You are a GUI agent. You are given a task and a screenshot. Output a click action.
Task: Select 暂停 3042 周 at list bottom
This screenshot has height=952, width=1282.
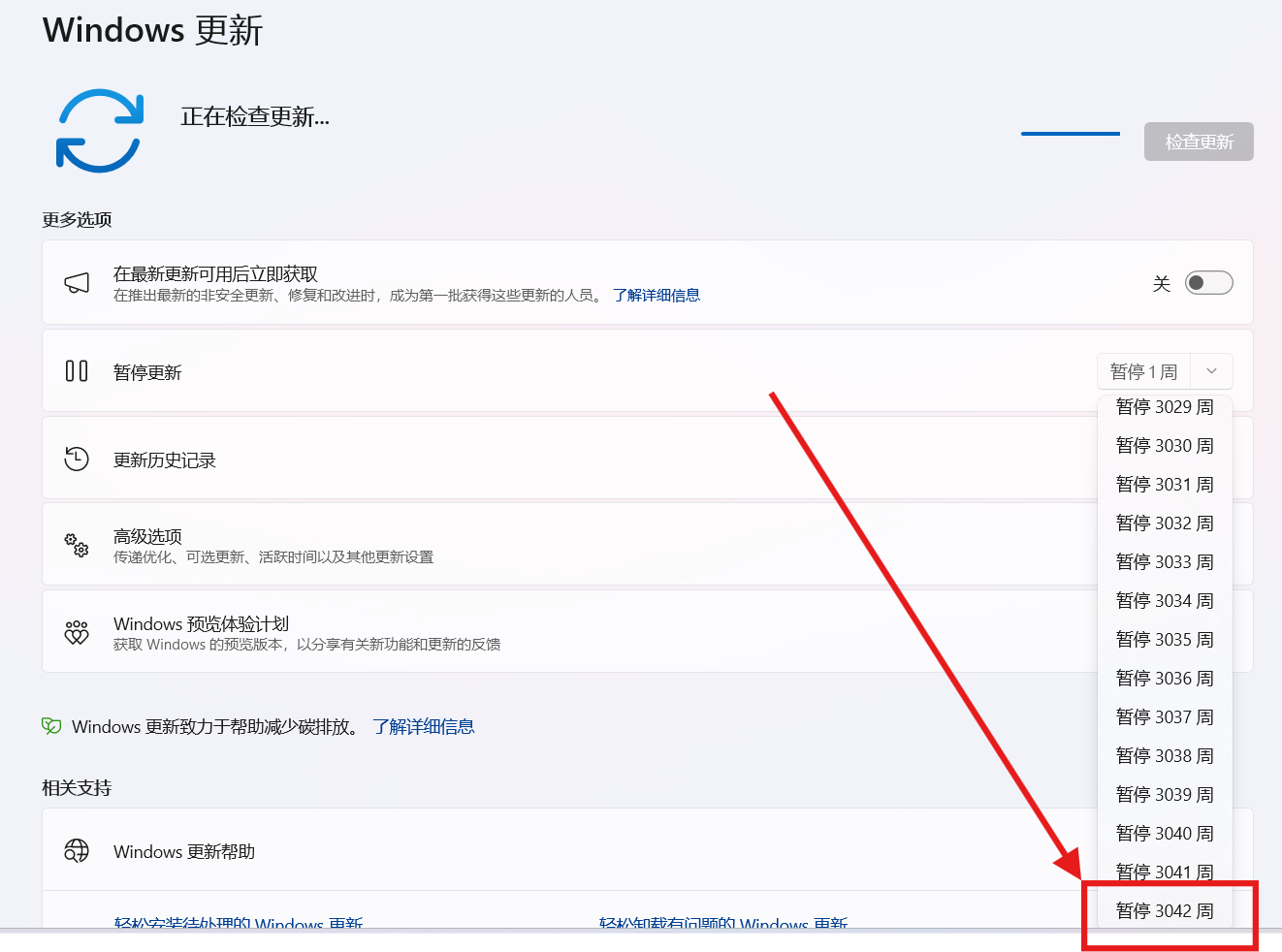click(x=1165, y=910)
